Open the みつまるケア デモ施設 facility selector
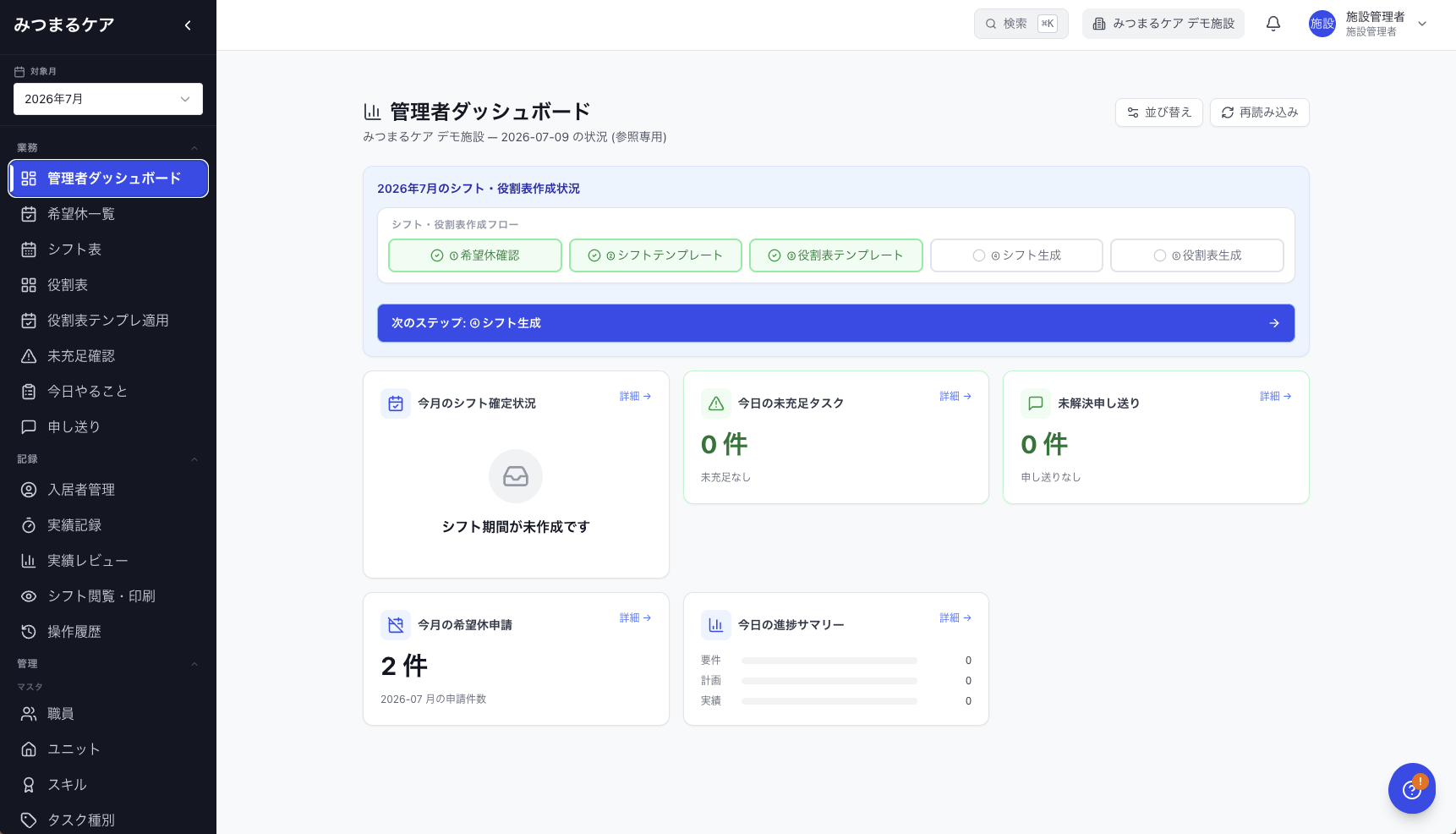 tap(1163, 24)
